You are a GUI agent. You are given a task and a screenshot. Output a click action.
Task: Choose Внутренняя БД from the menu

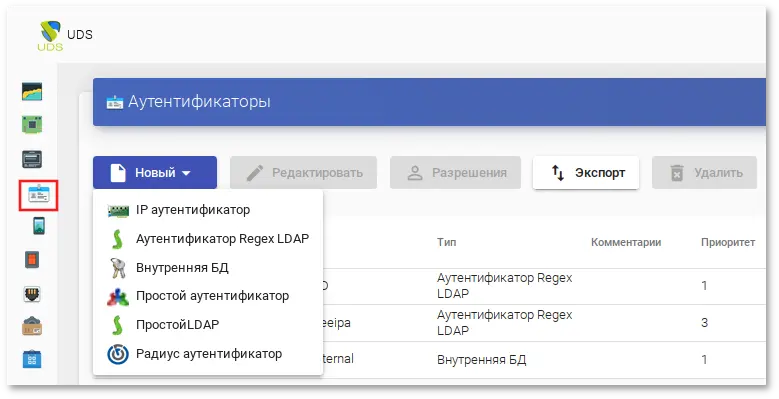208,268
